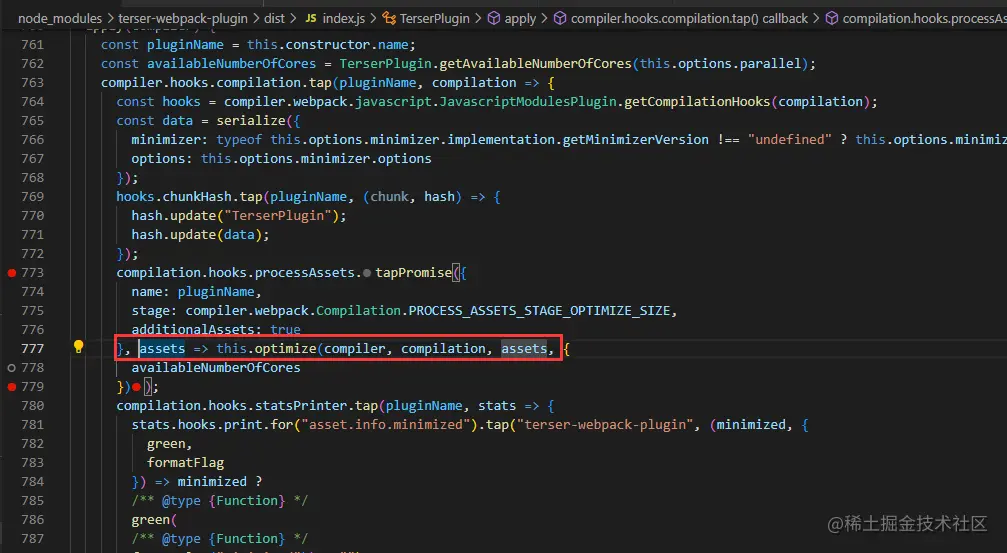Viewport: 1007px width, 553px height.
Task: Toggle the red inline breakpoint after }) on line 779
Action: (x=136, y=387)
